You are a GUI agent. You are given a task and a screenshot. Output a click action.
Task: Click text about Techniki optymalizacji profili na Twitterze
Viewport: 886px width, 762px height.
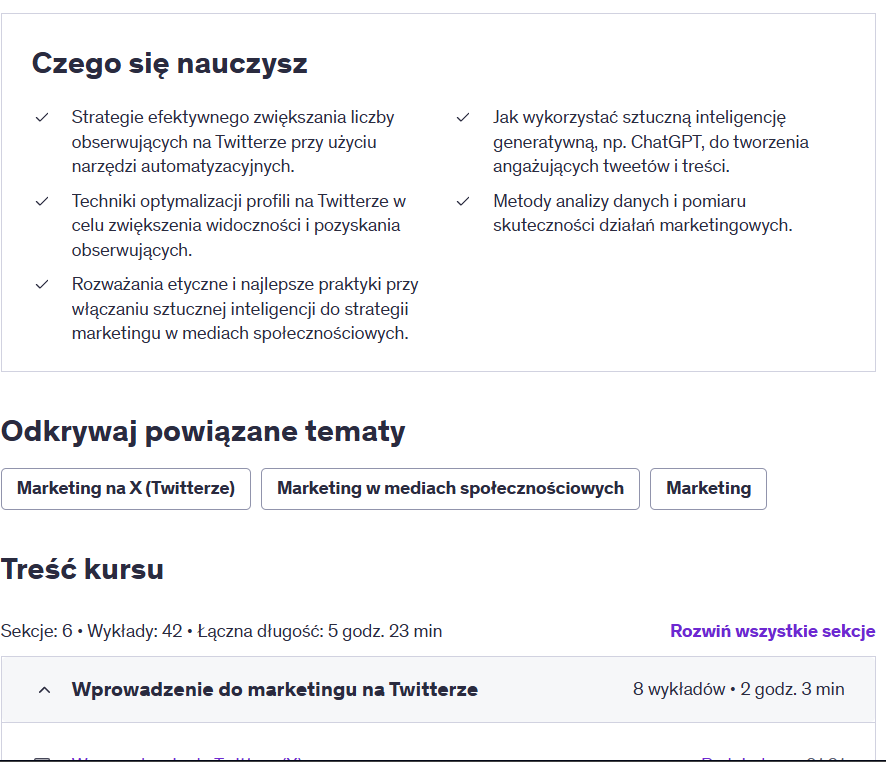[238, 225]
